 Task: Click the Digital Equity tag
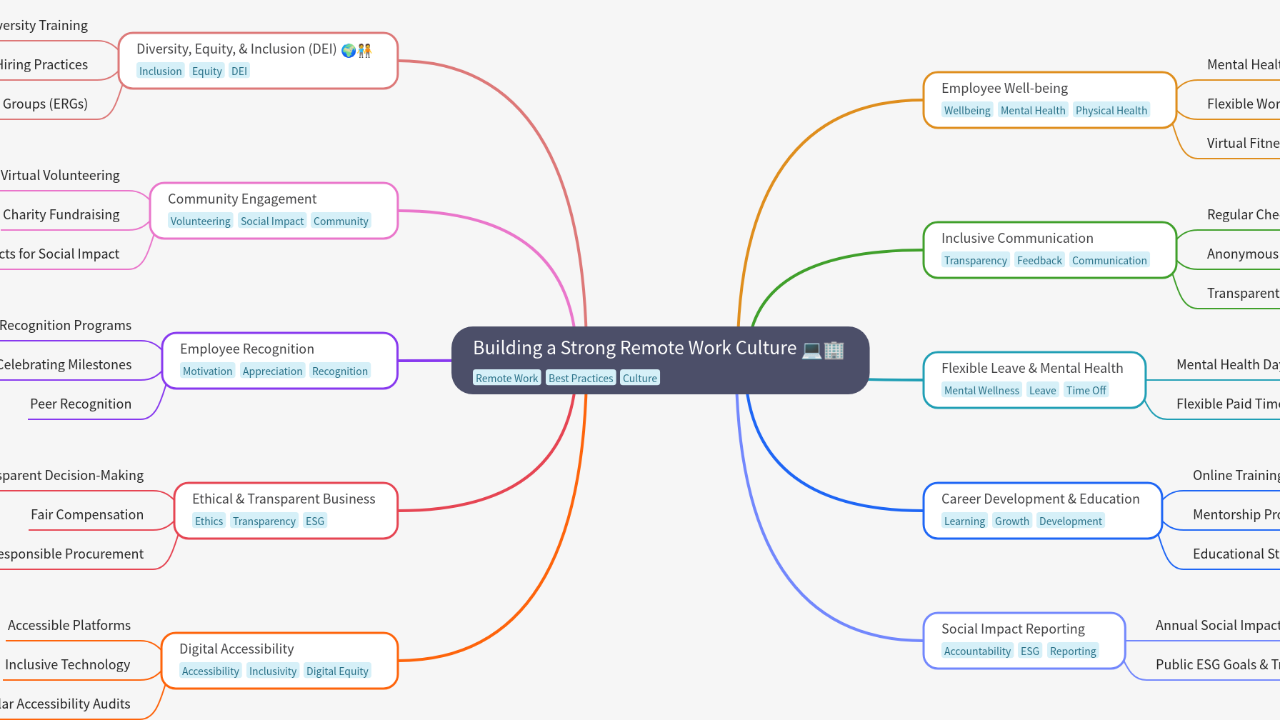(x=337, y=671)
